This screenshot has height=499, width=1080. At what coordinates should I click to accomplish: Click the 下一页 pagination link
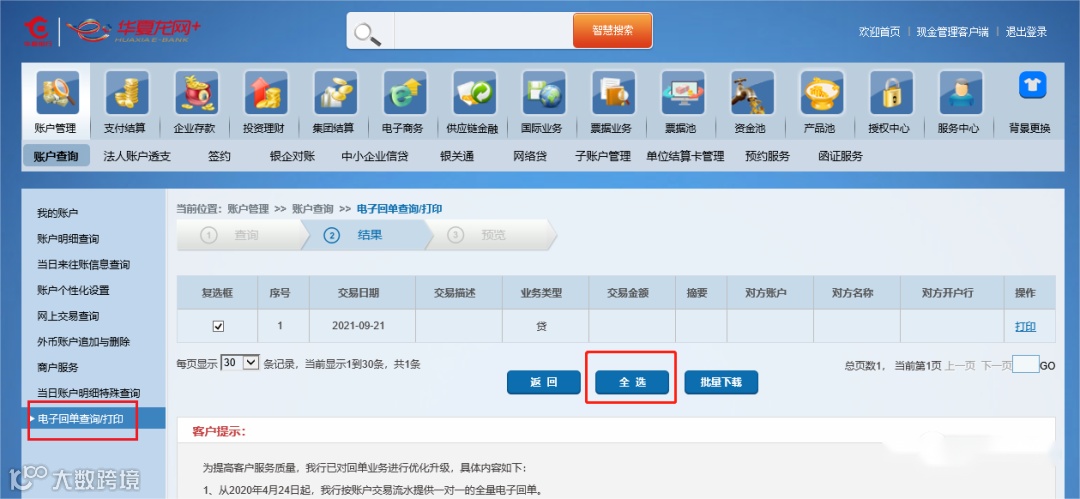coord(996,366)
